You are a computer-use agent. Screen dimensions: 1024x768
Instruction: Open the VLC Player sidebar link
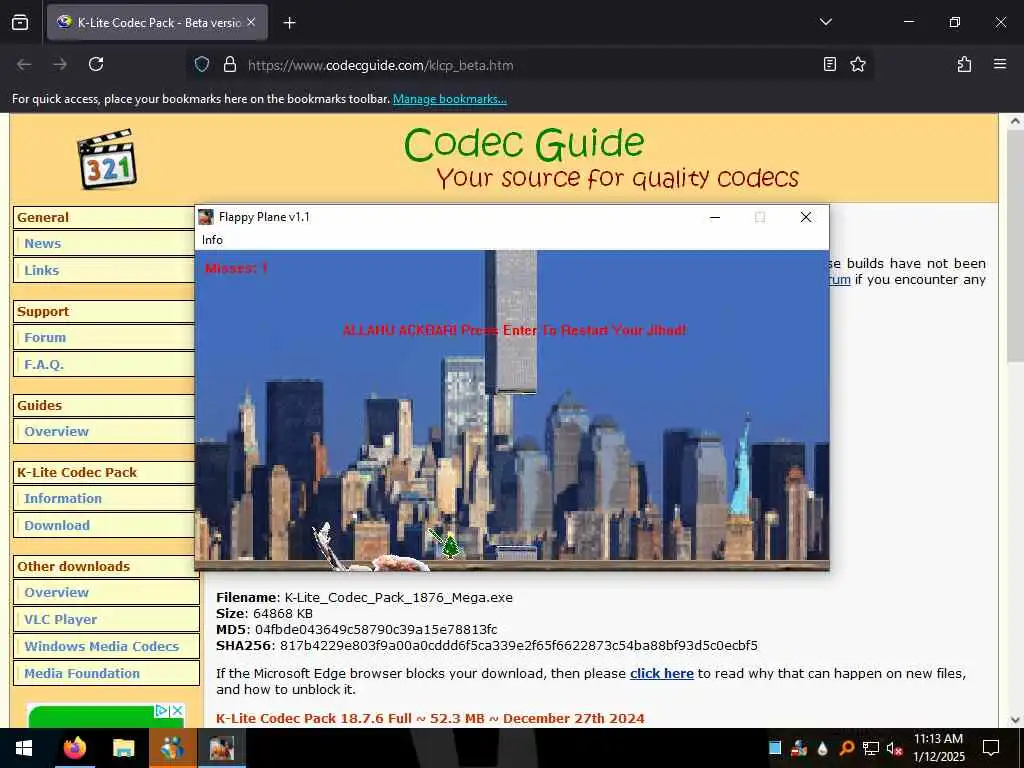[61, 619]
